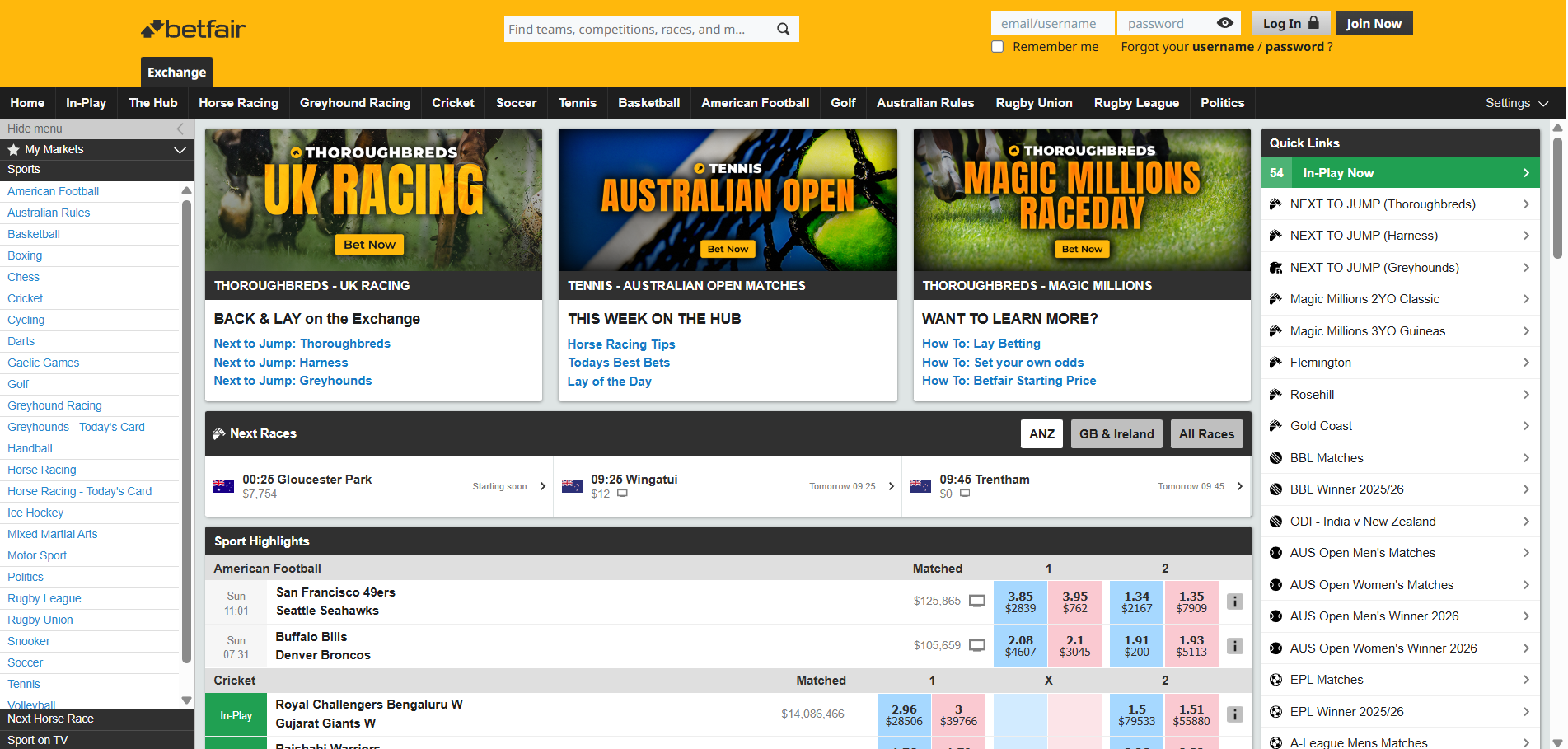Viewport: 1568px width, 749px height.
Task: Back Buffalo Bills at 2.08
Action: click(x=1020, y=646)
